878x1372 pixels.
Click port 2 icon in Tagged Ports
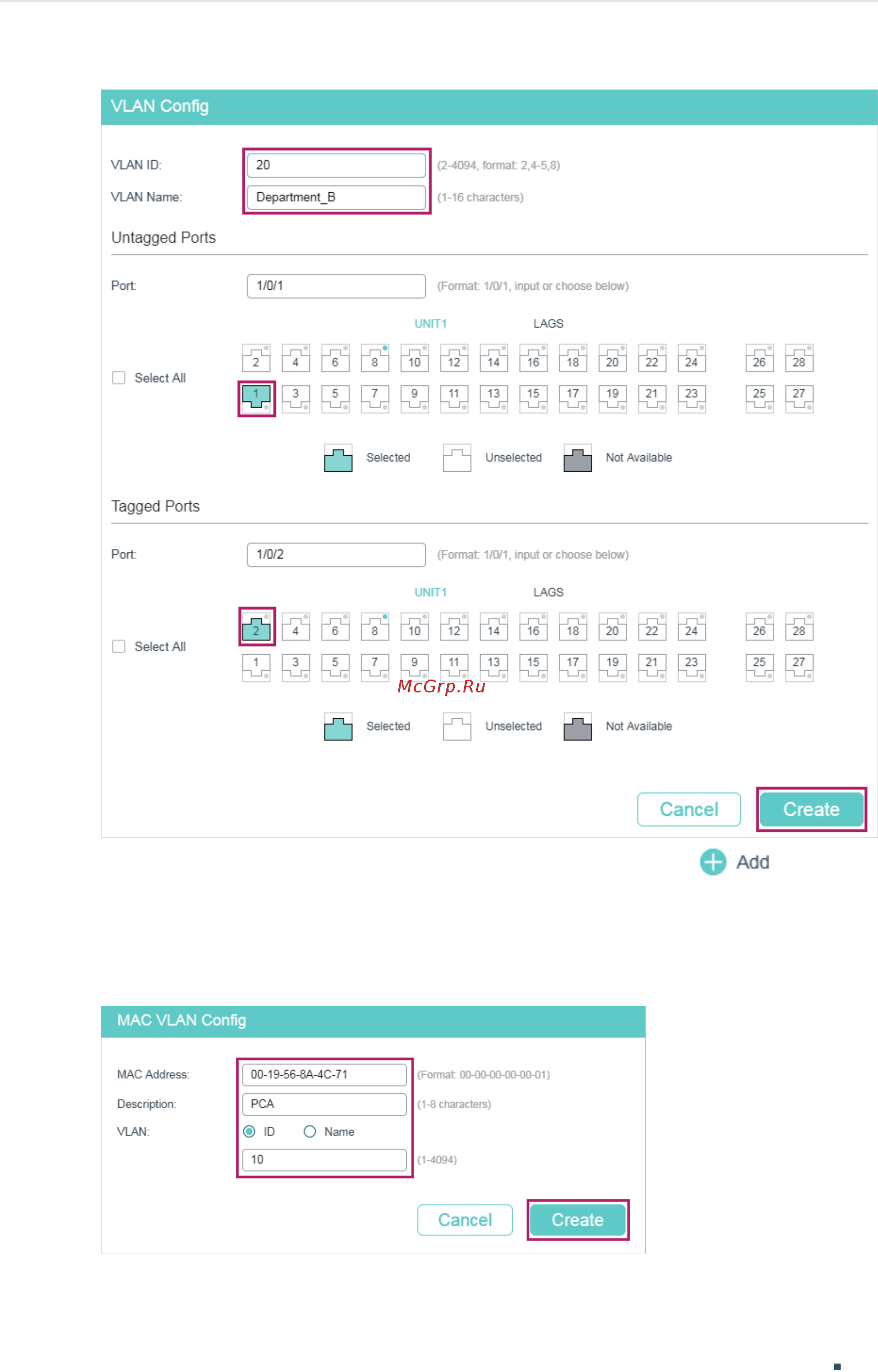(x=256, y=627)
